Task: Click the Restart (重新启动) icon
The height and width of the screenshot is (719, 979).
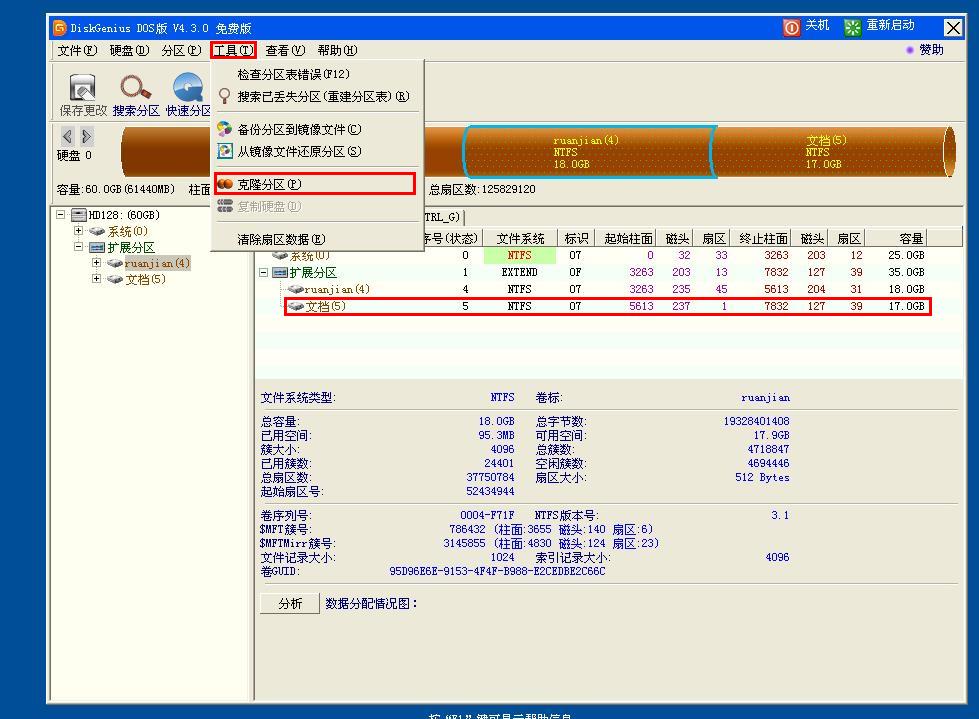Action: [852, 27]
